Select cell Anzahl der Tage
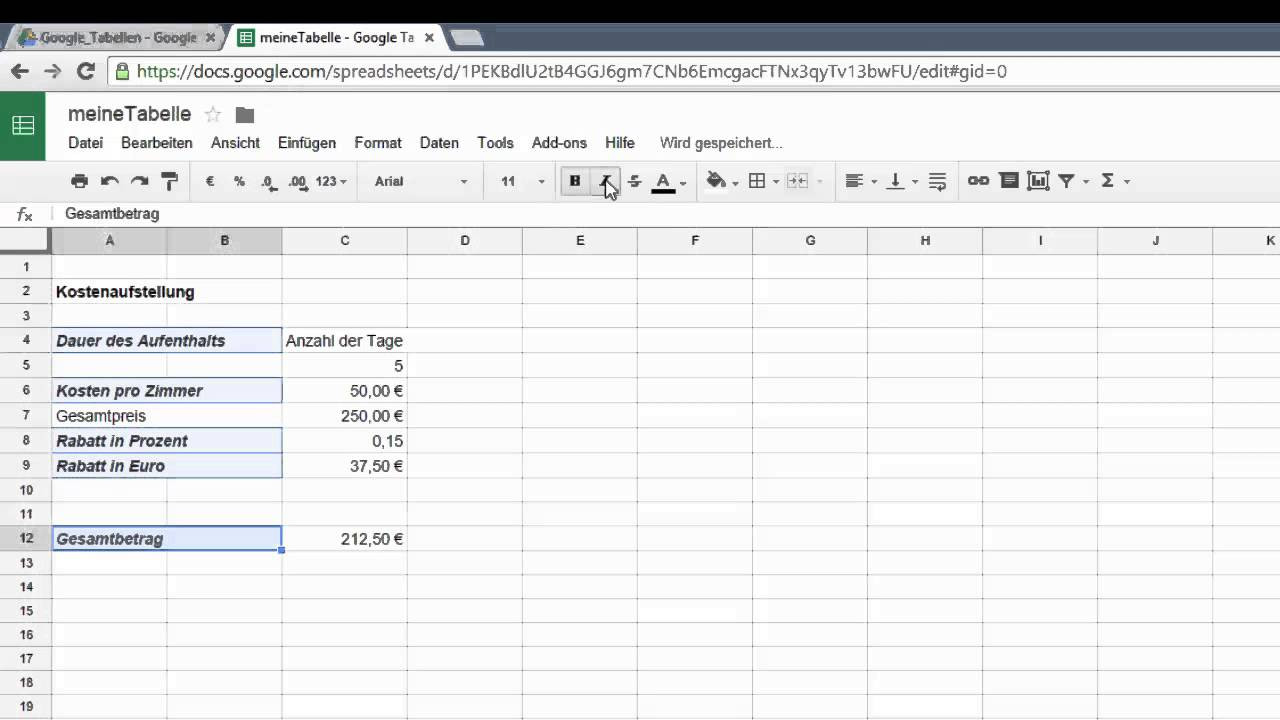The width and height of the screenshot is (1280, 720). pyautogui.click(x=345, y=340)
